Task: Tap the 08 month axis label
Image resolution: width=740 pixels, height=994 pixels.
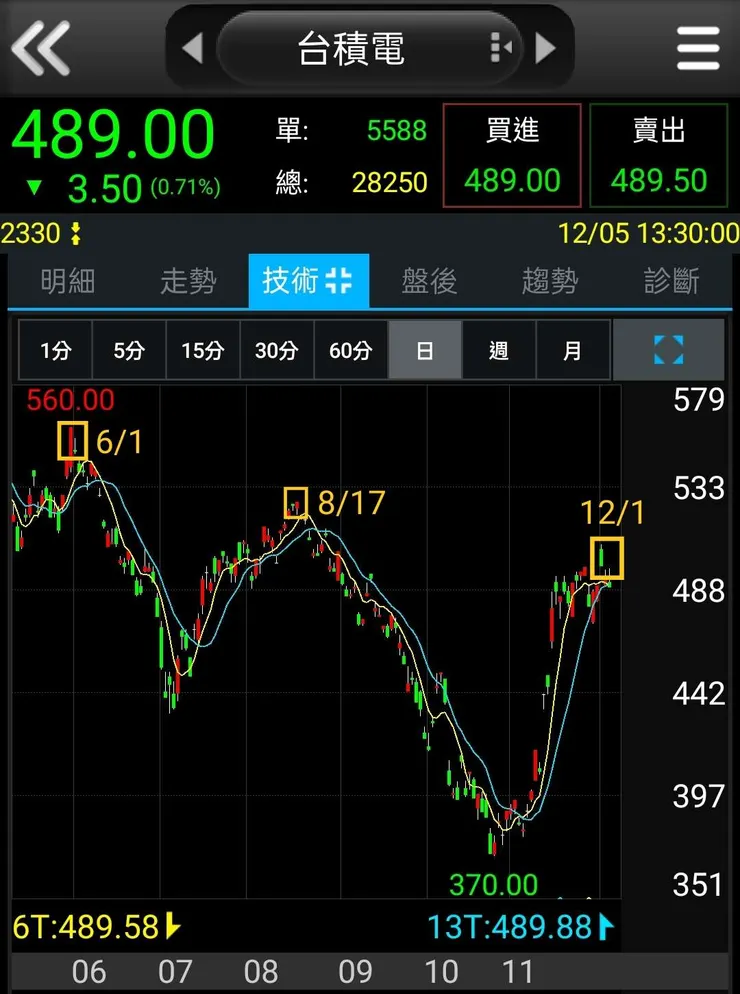Action: pyautogui.click(x=261, y=972)
